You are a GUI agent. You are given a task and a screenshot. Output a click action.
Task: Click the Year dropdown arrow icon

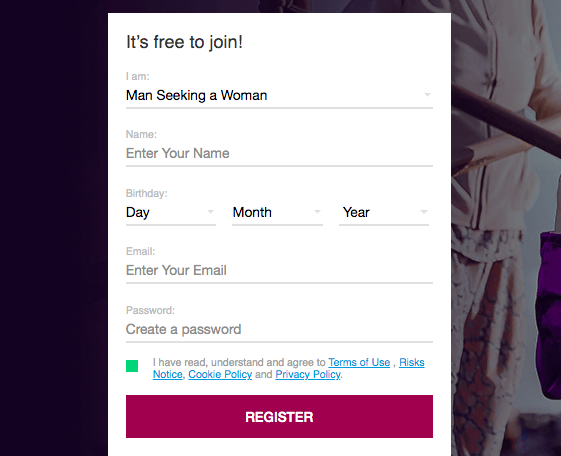(x=424, y=212)
